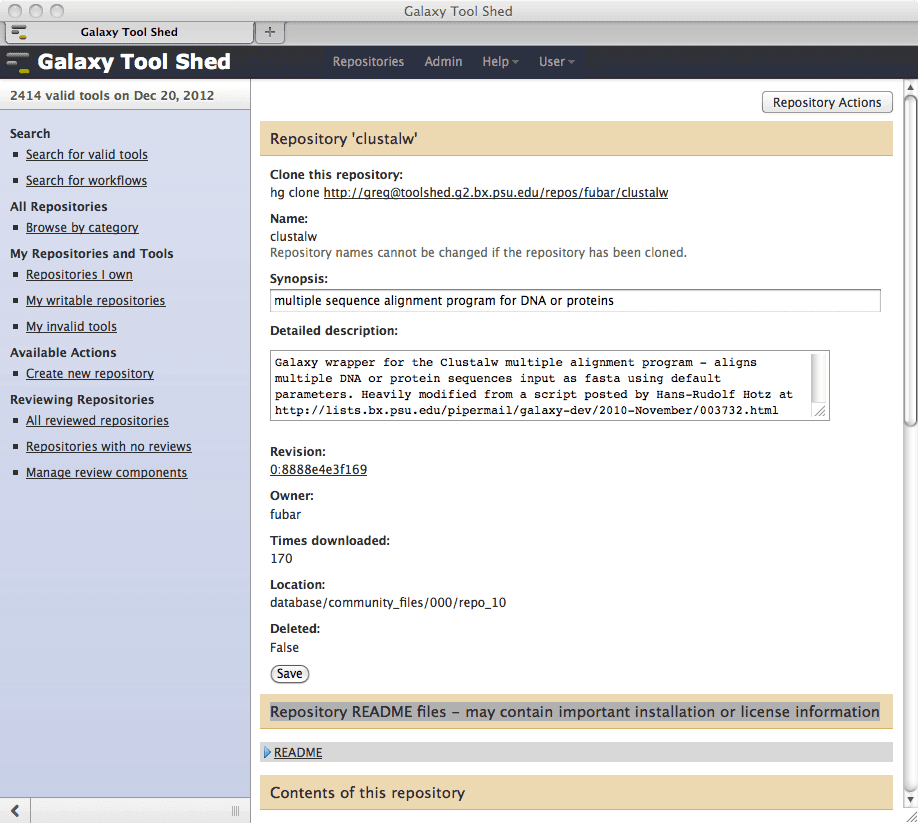Open the Repositories menu item
The height and width of the screenshot is (823, 918).
368,62
